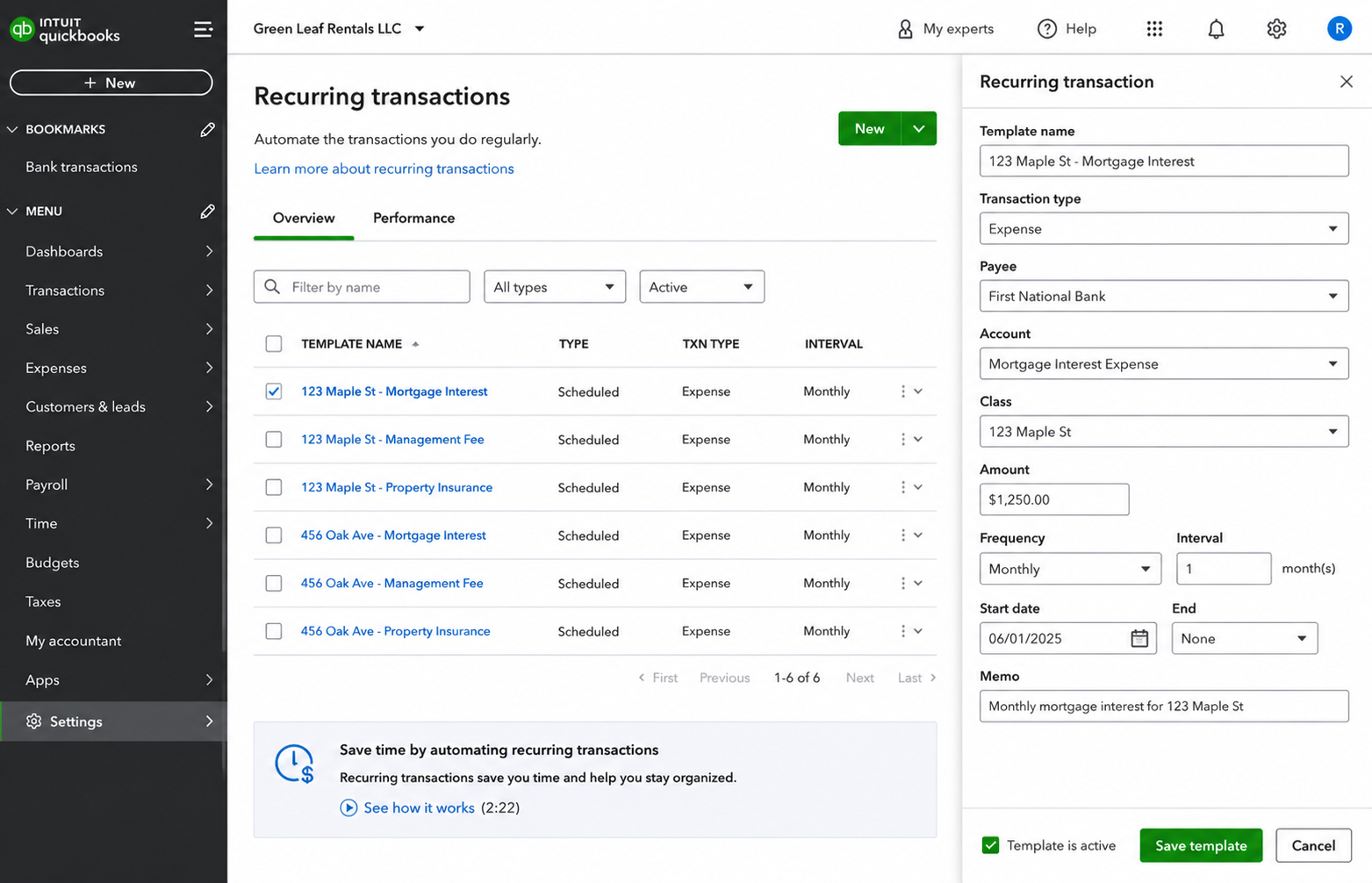Close the Recurring transaction panel
This screenshot has width=1372, height=883.
pos(1347,82)
